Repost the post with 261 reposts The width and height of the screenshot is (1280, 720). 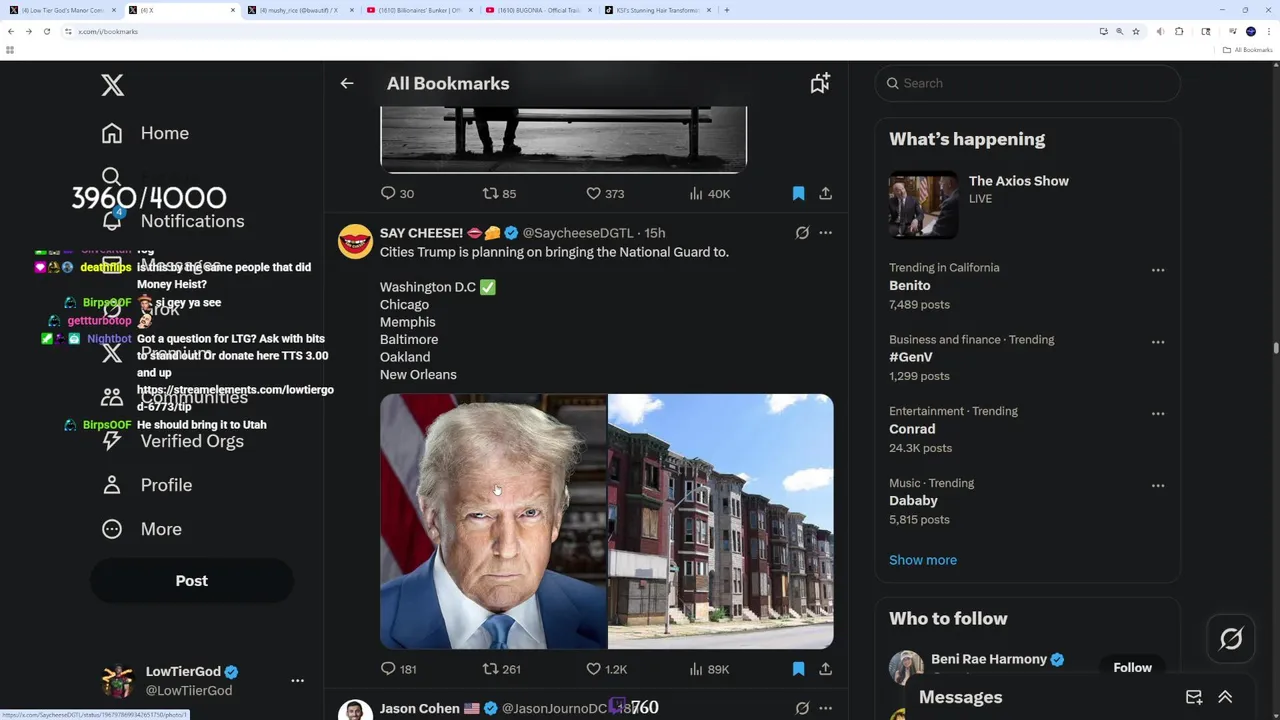502,669
